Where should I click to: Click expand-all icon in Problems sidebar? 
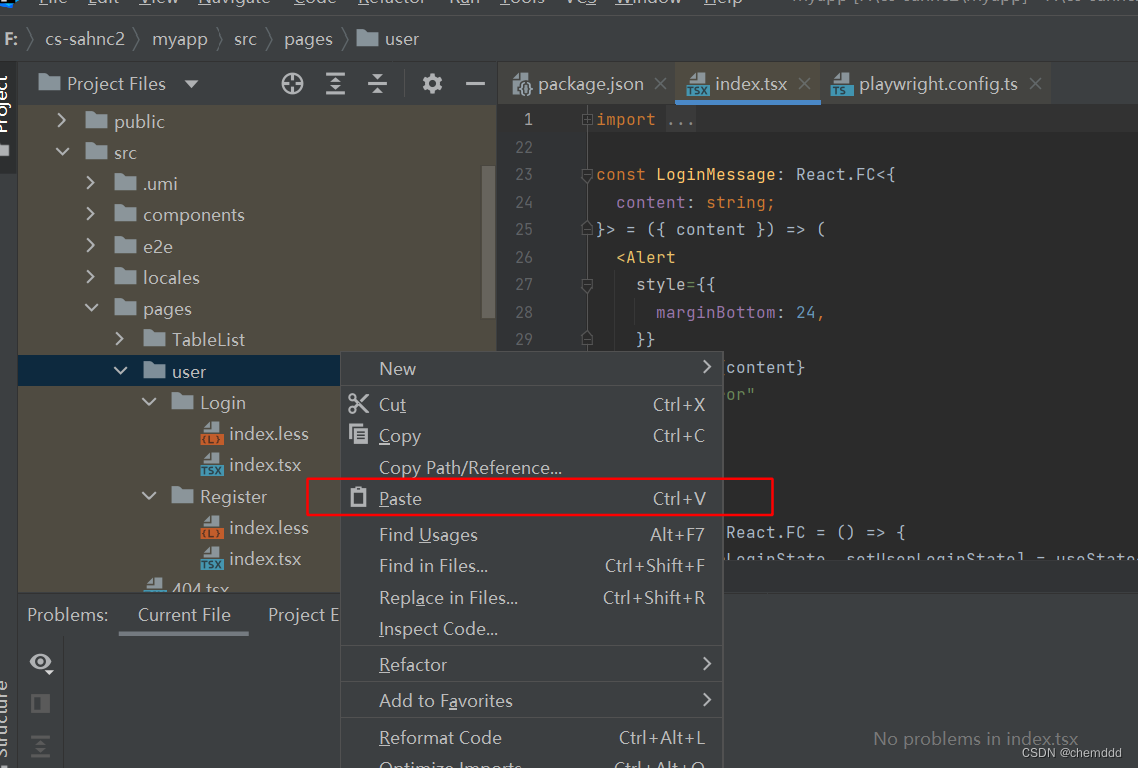[x=41, y=745]
